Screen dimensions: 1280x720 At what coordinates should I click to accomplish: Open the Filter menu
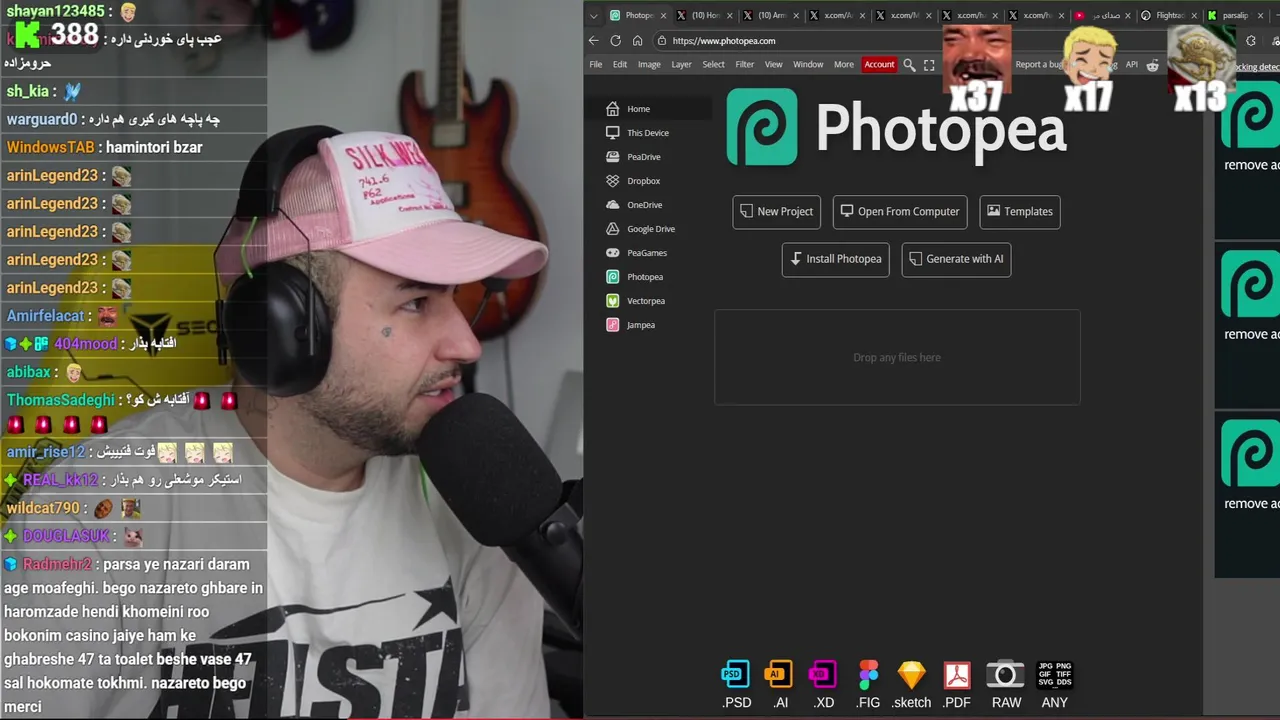click(x=745, y=65)
